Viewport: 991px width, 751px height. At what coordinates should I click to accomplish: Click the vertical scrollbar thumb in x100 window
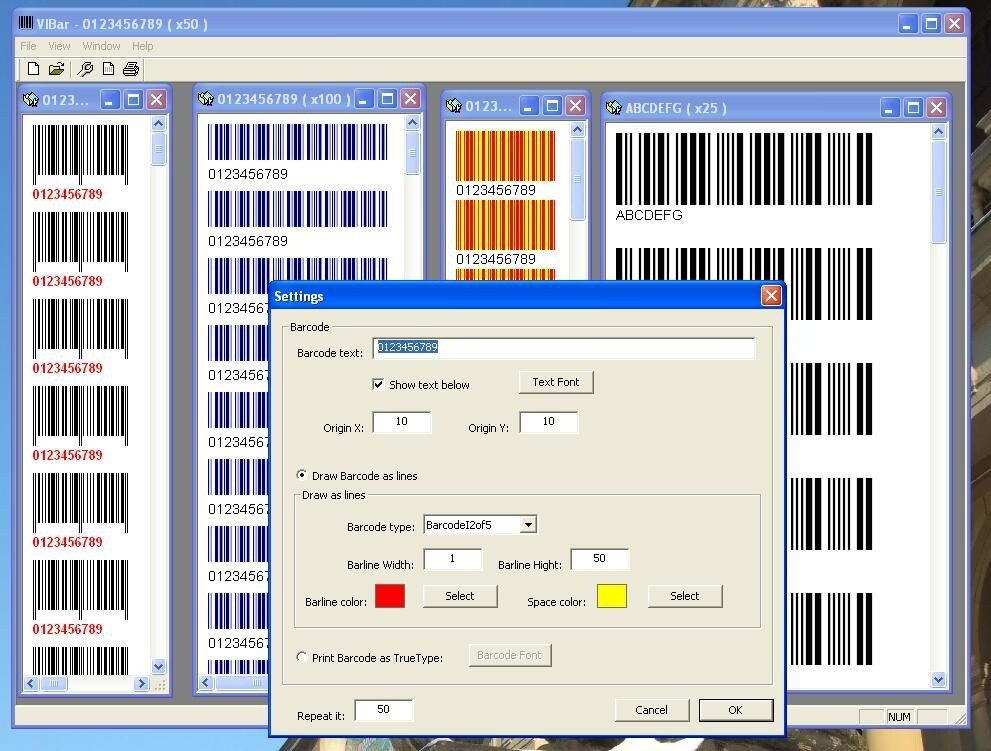[x=413, y=152]
